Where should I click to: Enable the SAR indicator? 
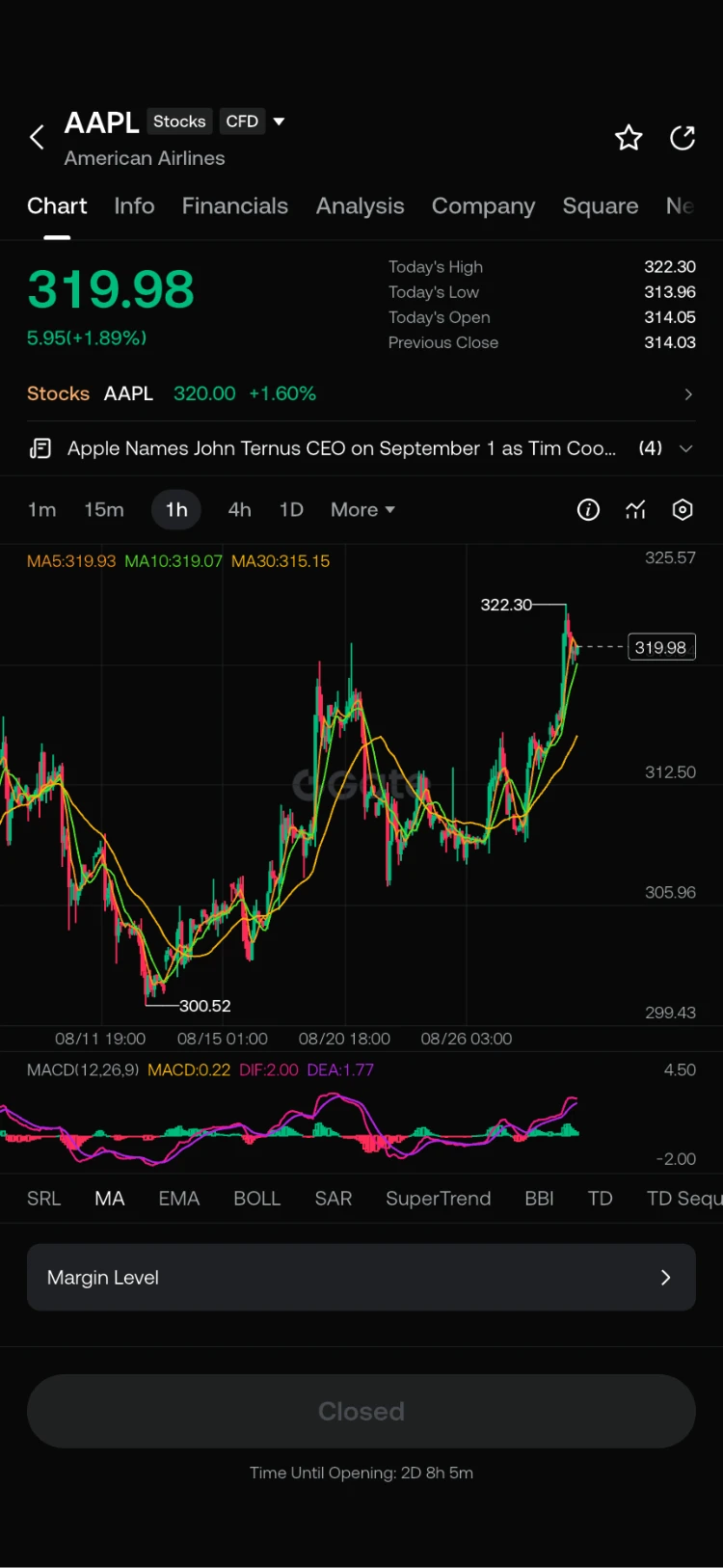[334, 1199]
